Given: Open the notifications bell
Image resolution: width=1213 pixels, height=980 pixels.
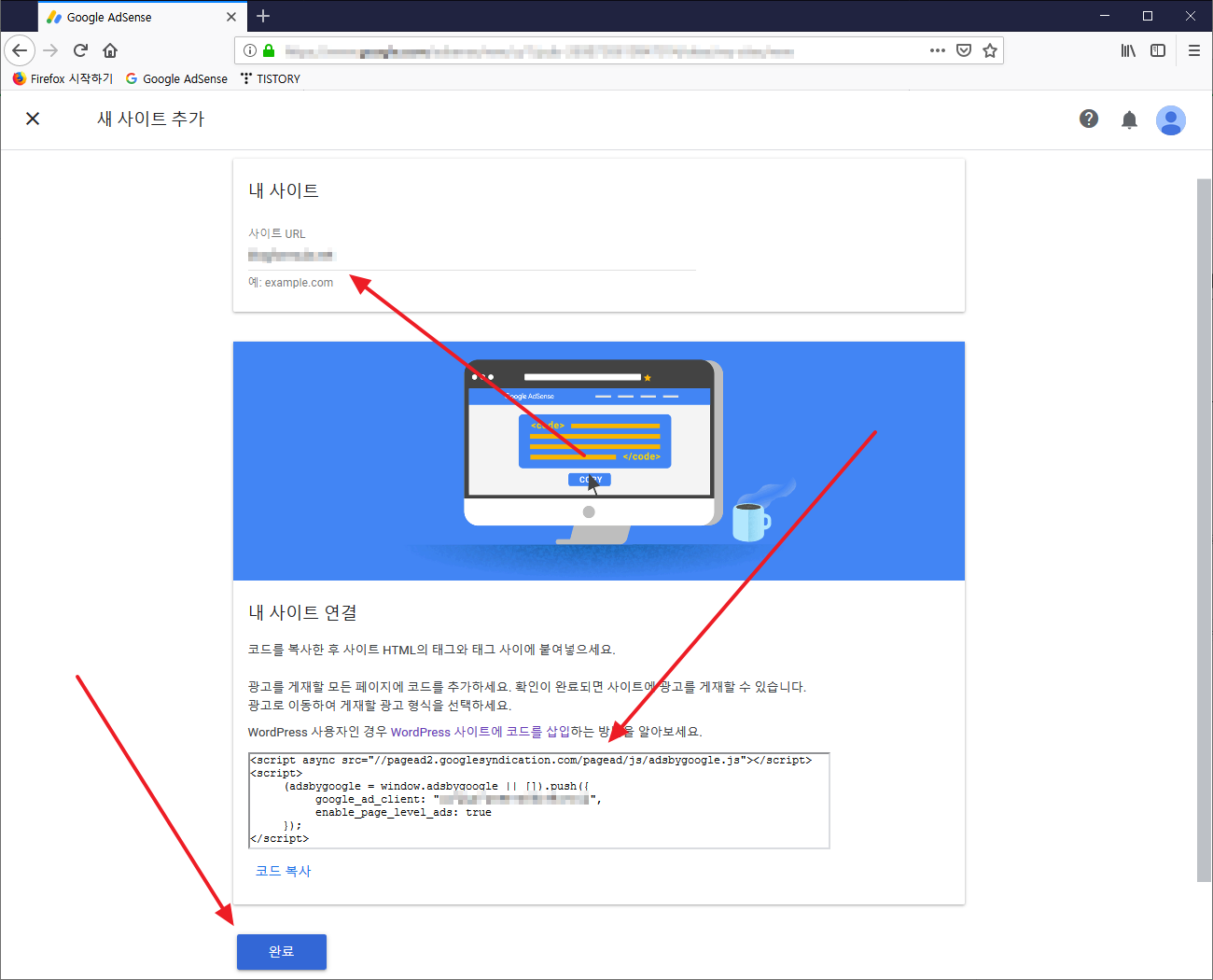Looking at the screenshot, I should click(x=1129, y=119).
